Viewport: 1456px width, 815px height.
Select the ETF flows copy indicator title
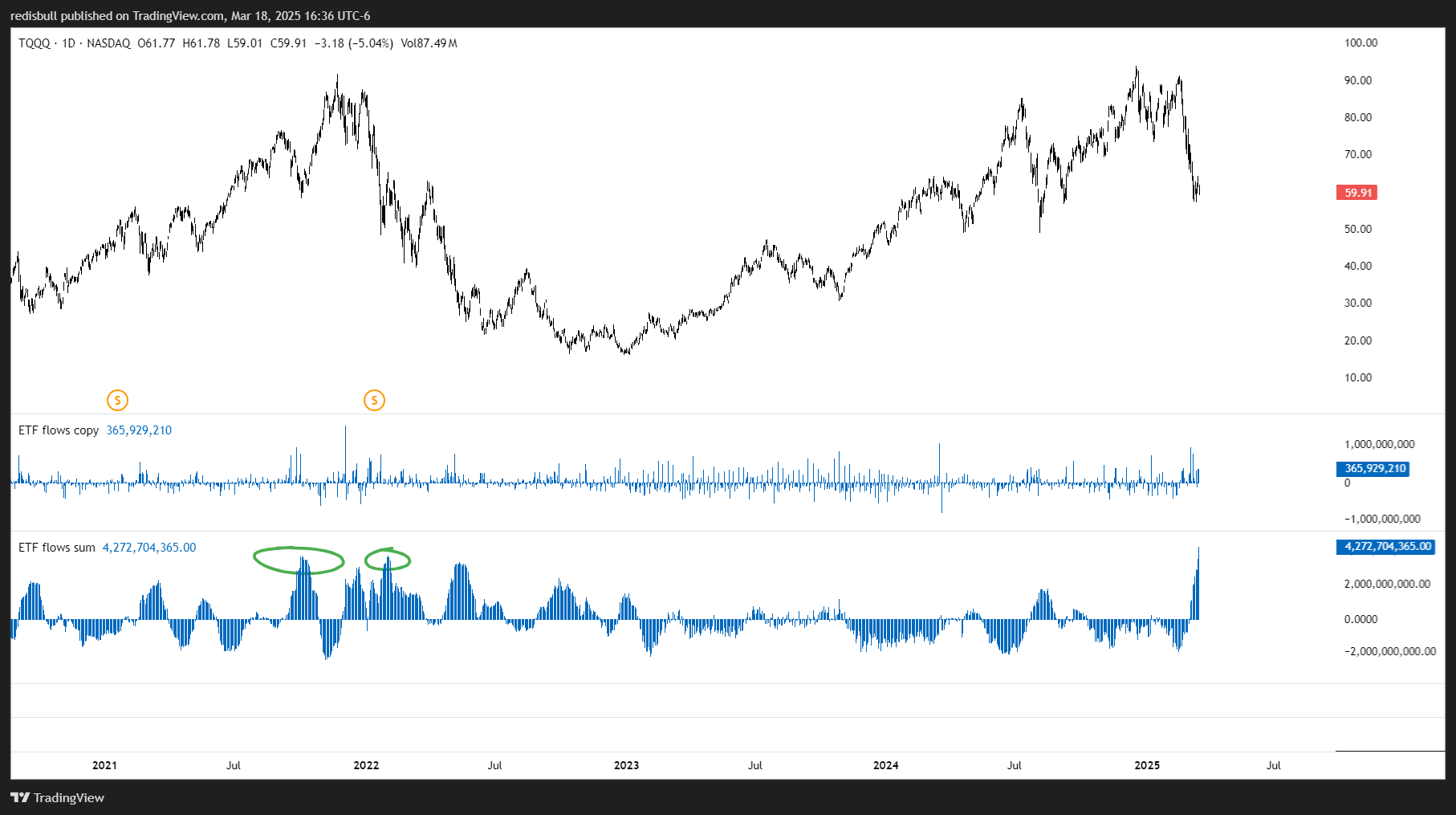tap(59, 430)
